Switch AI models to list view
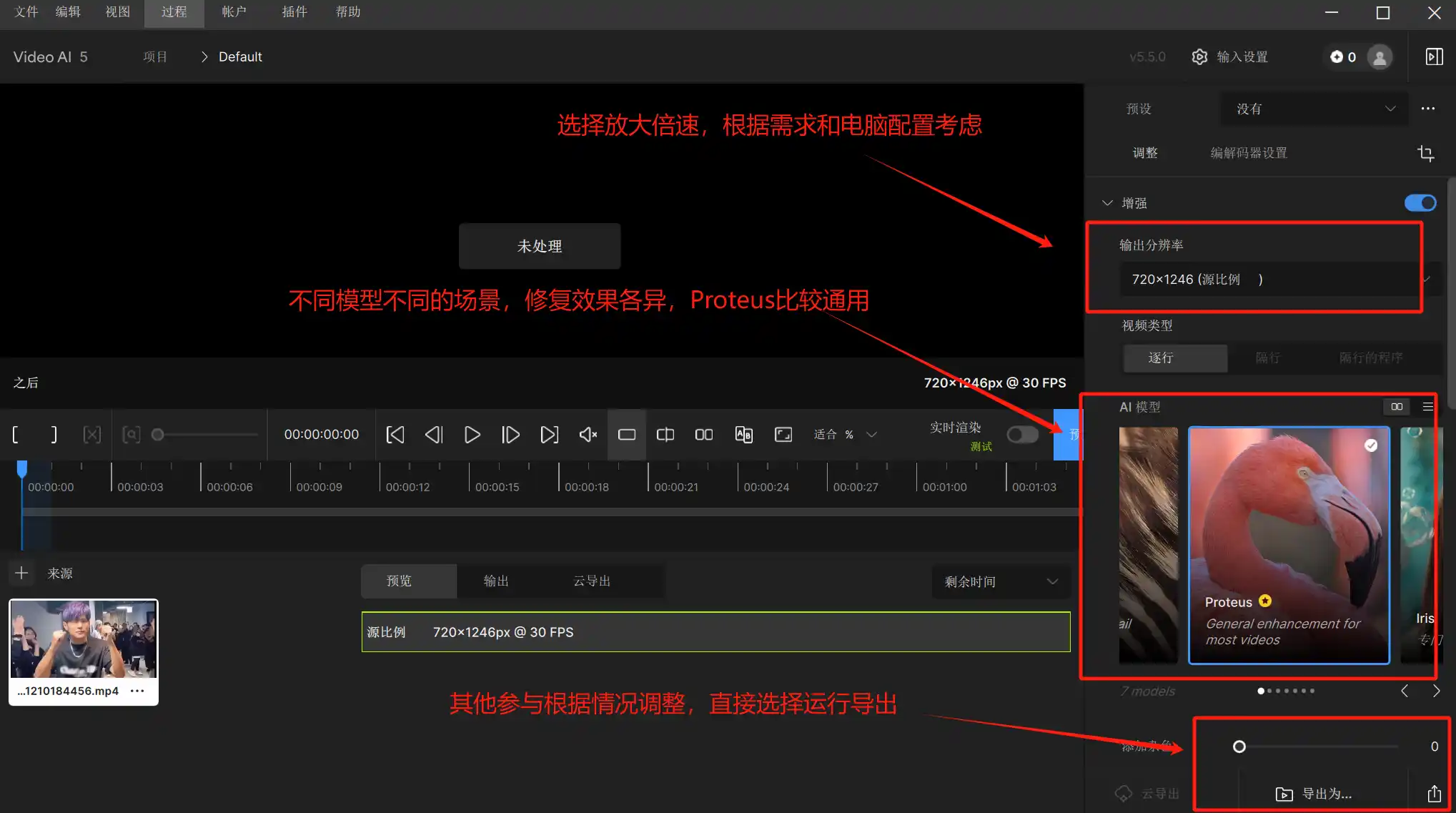The height and width of the screenshot is (813, 1456). 1428,407
